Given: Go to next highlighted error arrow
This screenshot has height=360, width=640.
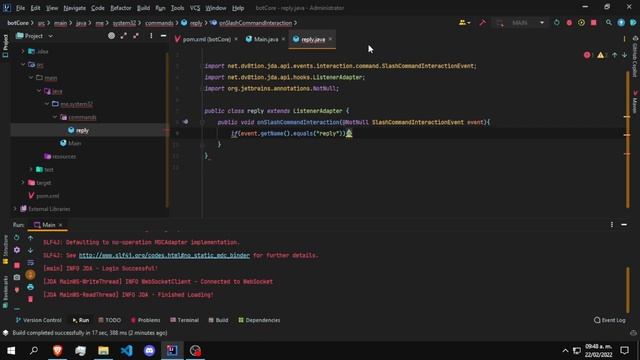Looking at the screenshot, I should tap(624, 55).
